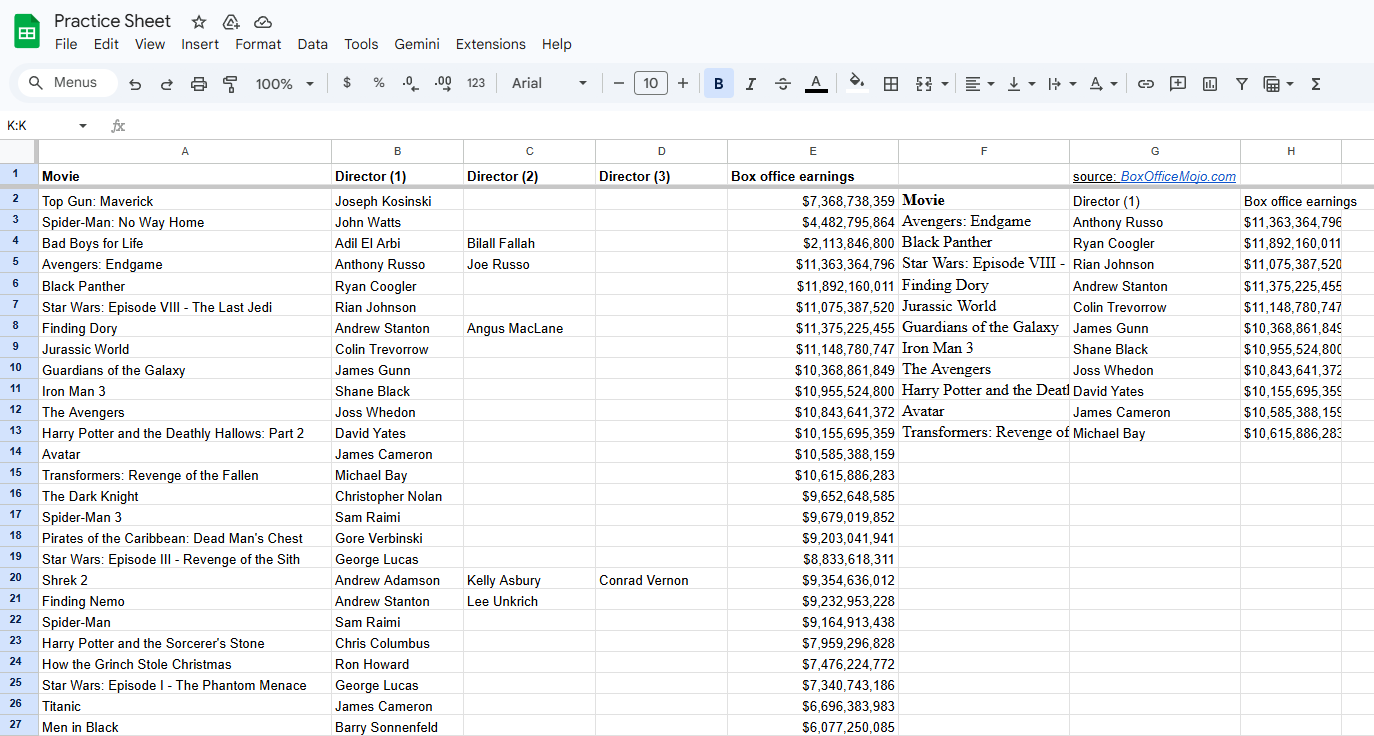Open the Format menu
Screen dimensions: 1374x736
click(x=258, y=44)
